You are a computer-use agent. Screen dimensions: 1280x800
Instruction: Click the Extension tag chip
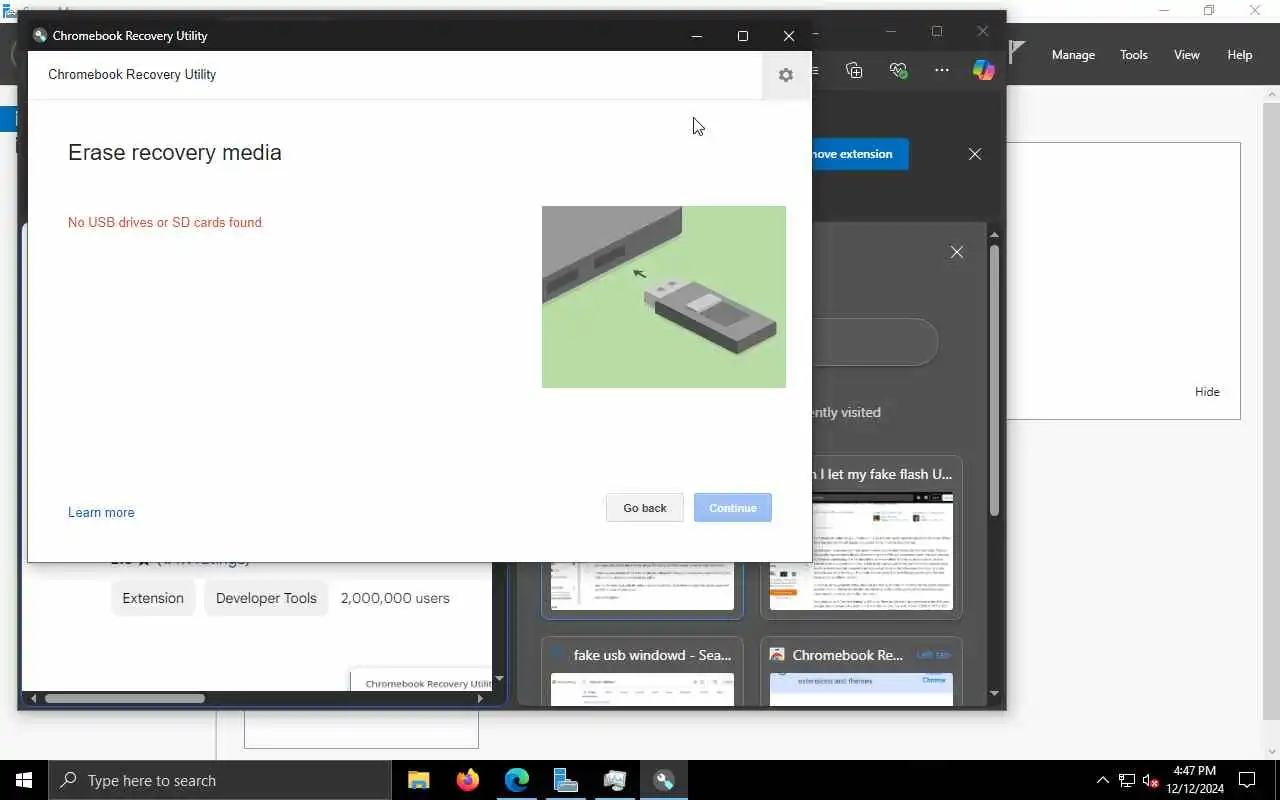[153, 598]
